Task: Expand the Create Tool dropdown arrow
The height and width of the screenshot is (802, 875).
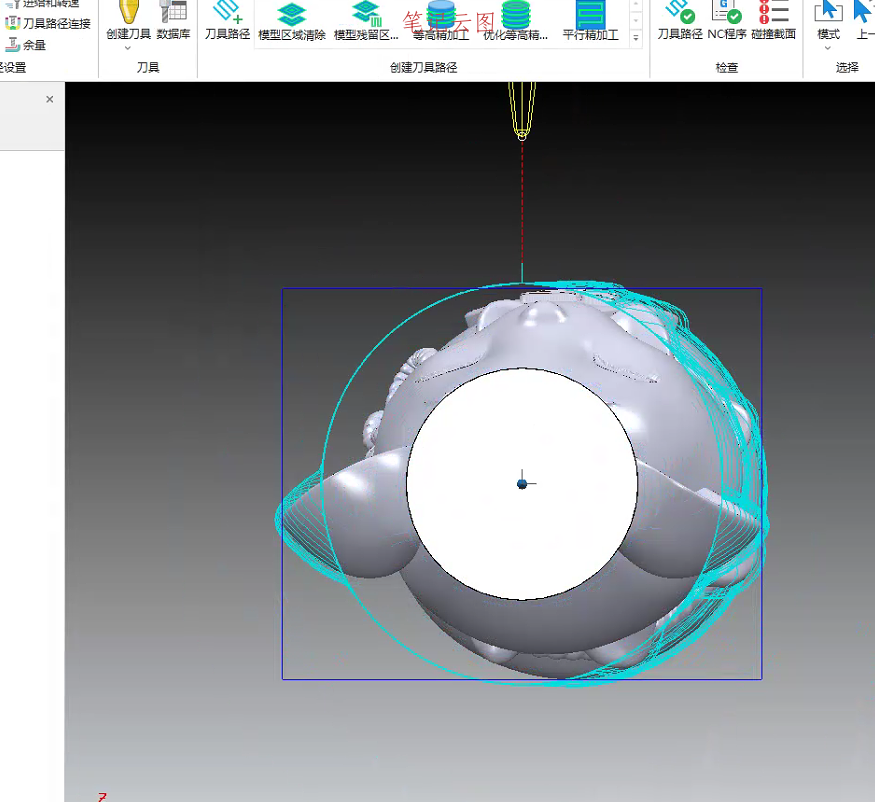Action: pyautogui.click(x=128, y=48)
